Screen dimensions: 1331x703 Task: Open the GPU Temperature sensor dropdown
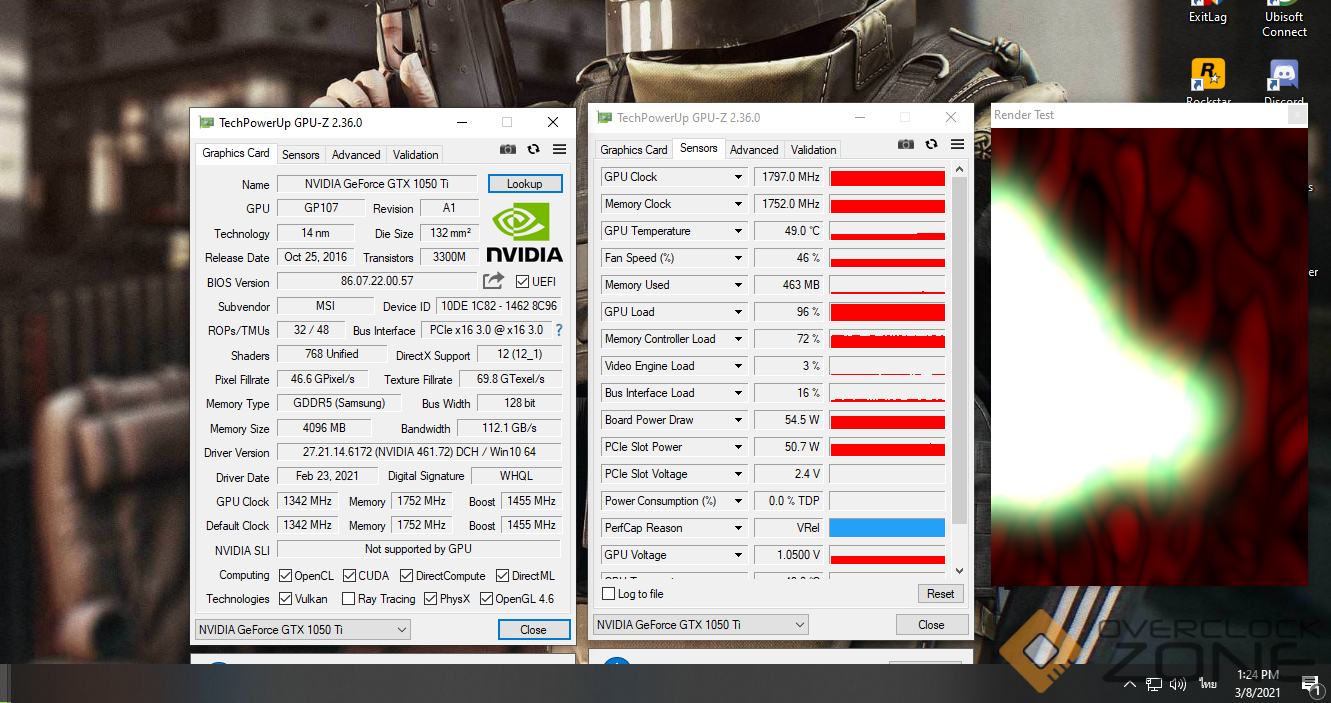(738, 231)
